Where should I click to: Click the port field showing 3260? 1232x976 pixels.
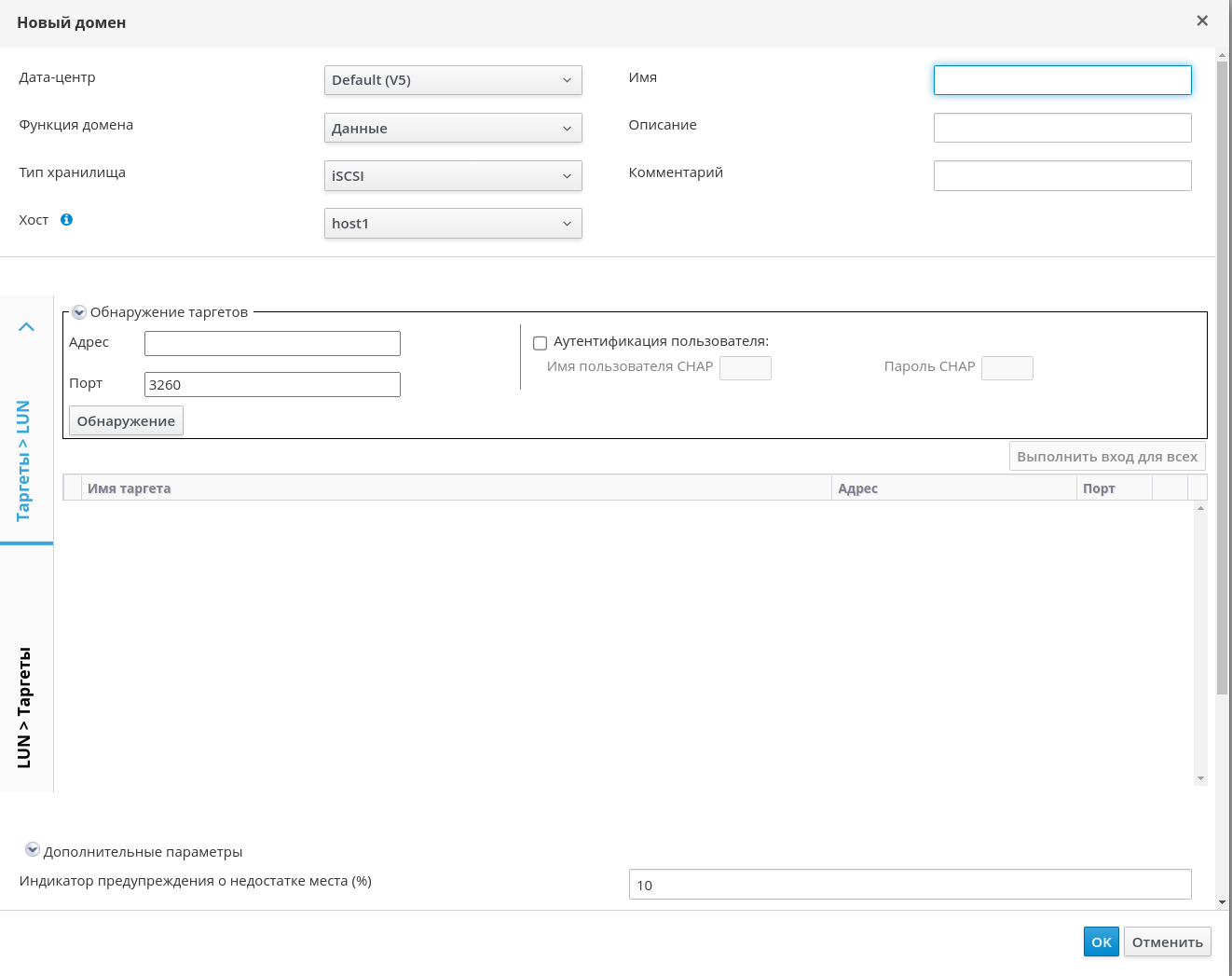272,384
